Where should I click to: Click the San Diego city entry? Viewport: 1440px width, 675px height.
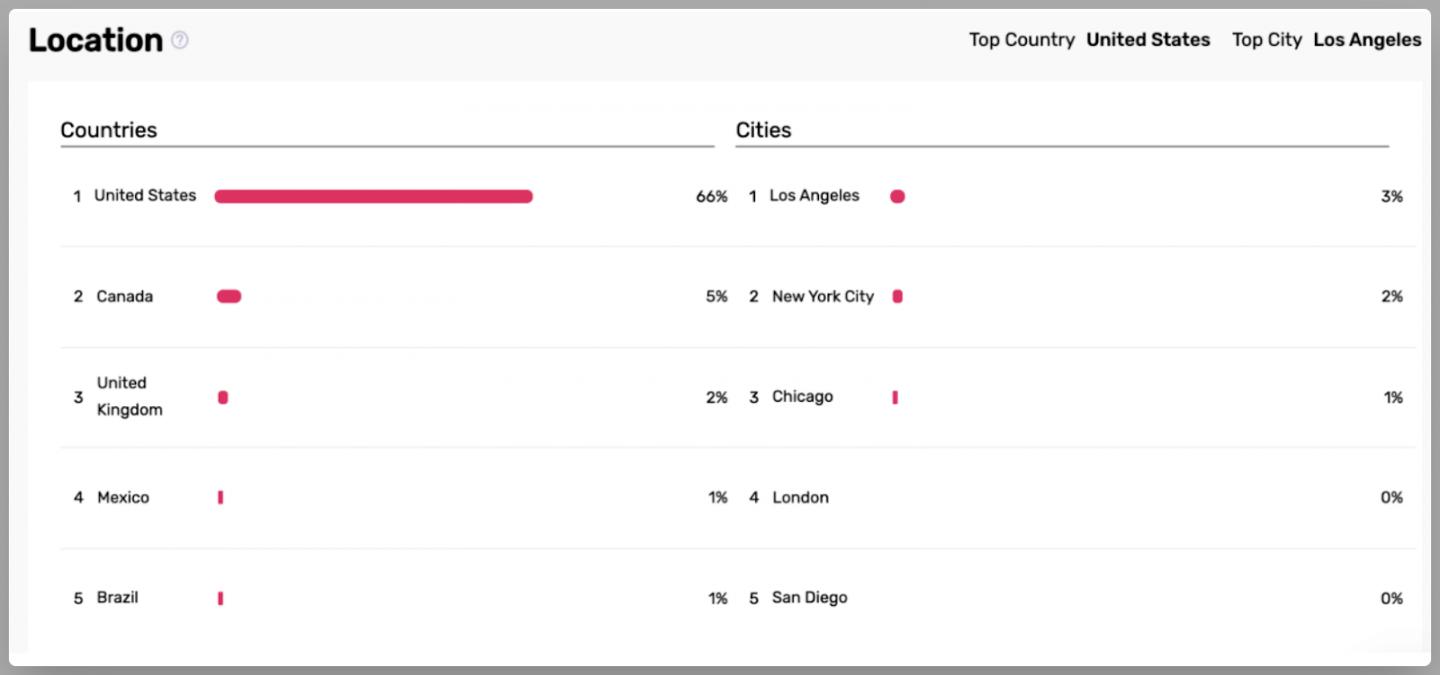coord(809,598)
